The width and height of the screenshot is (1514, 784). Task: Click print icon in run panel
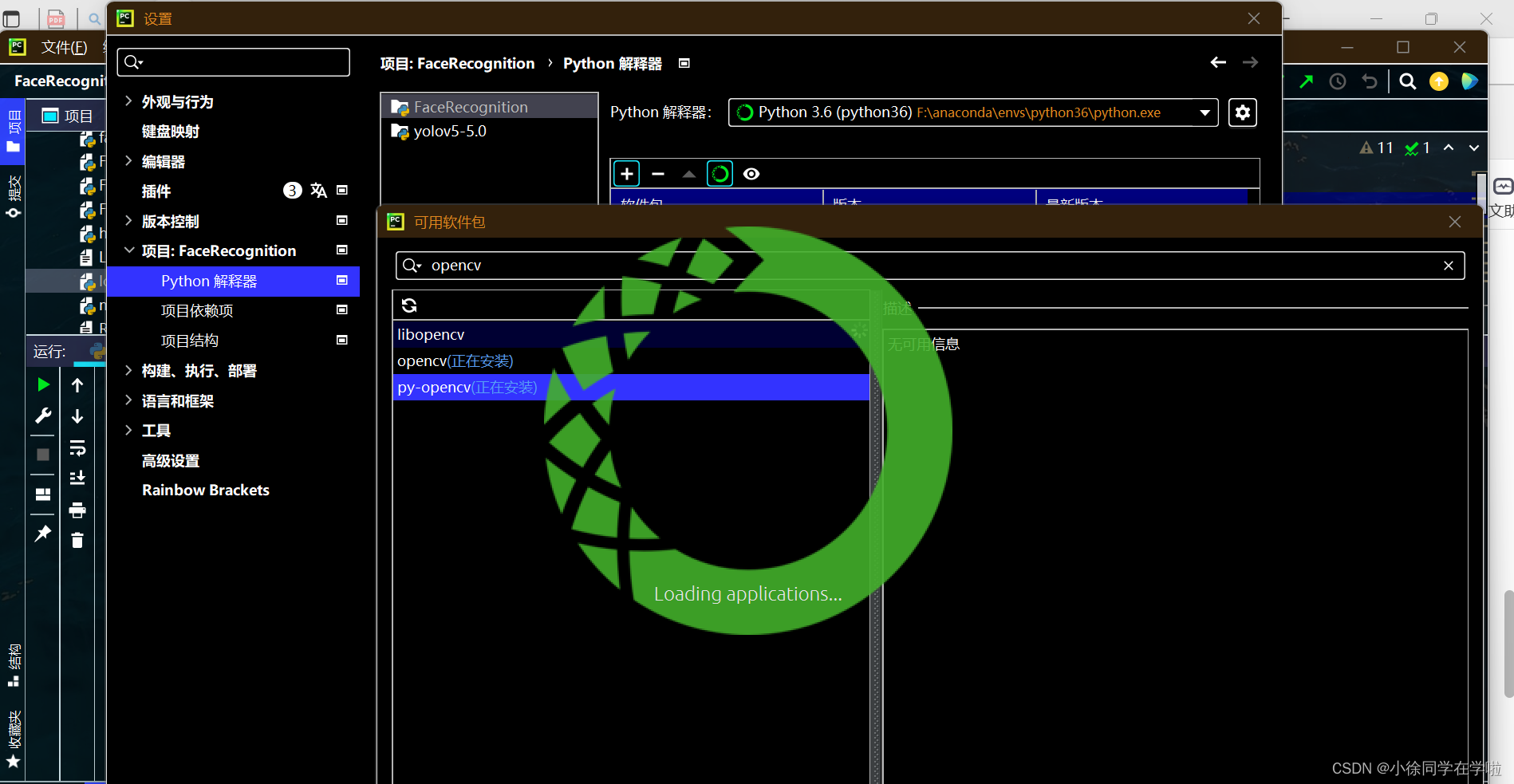(x=77, y=510)
